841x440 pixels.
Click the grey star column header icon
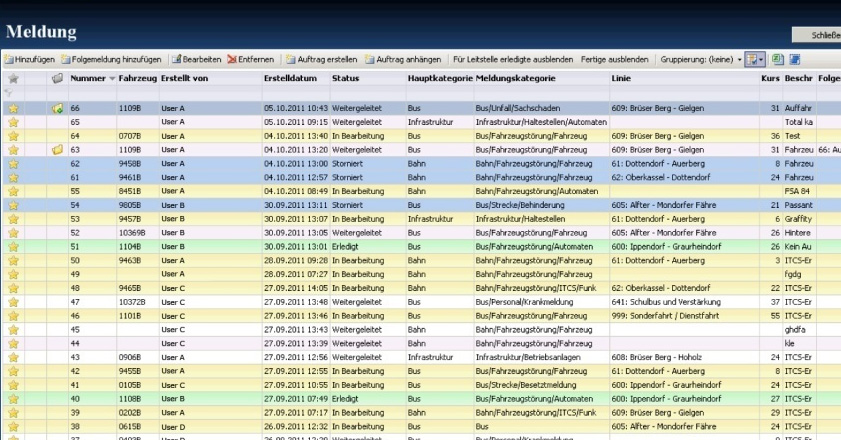click(13, 79)
